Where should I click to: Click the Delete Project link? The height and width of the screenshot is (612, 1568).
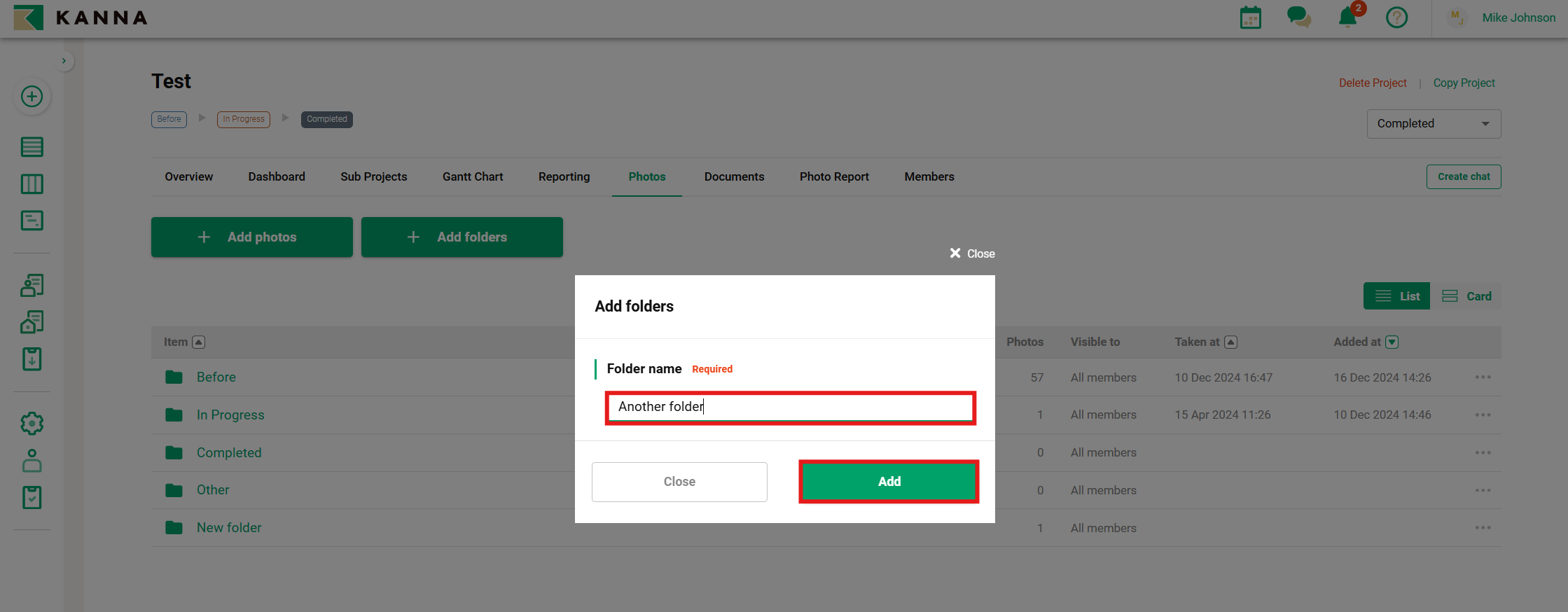(x=1372, y=83)
